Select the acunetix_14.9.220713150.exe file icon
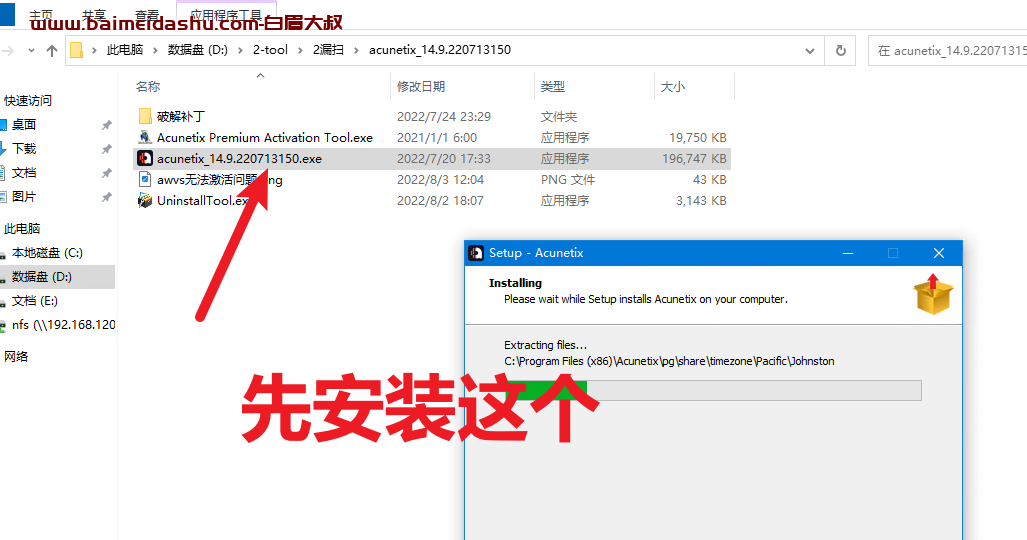Viewport: 1027px width, 540px height. point(145,159)
